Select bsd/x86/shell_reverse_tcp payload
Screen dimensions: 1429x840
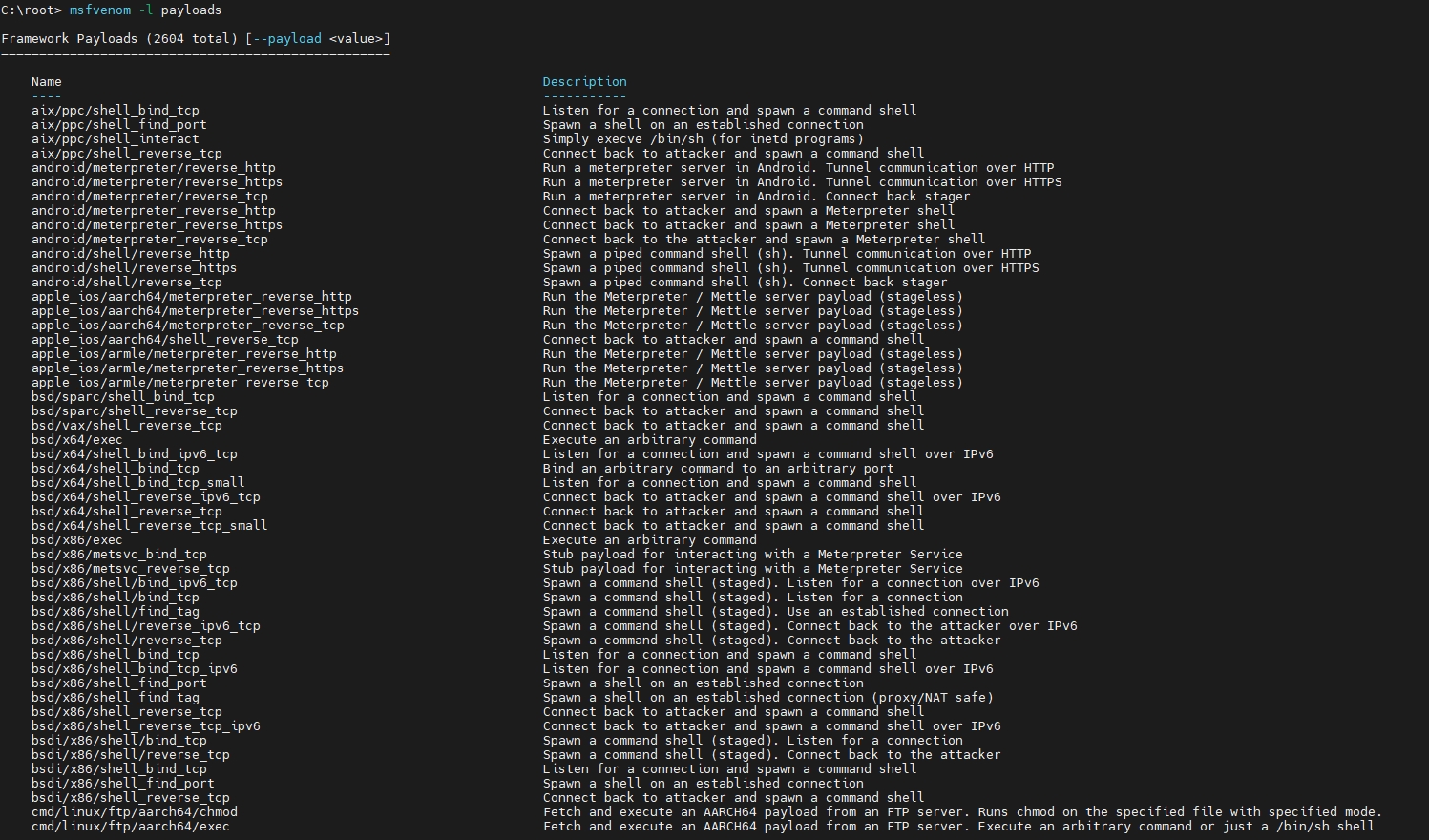point(127,712)
